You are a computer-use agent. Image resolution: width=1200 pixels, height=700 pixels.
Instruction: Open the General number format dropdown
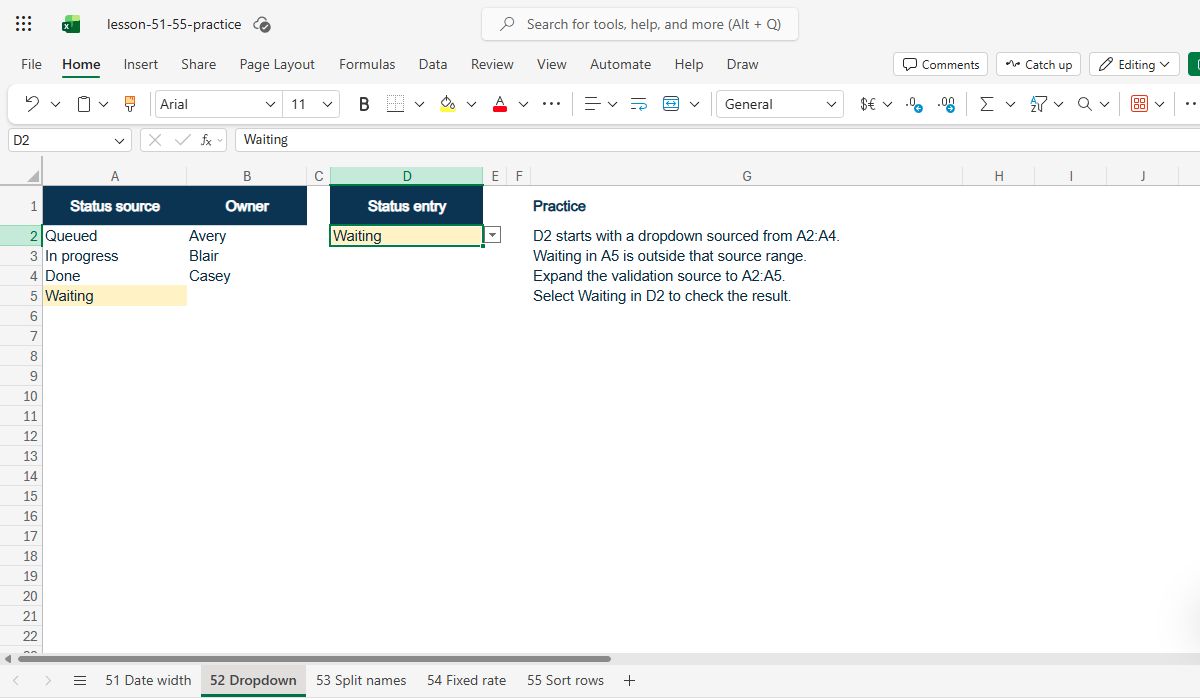[832, 104]
